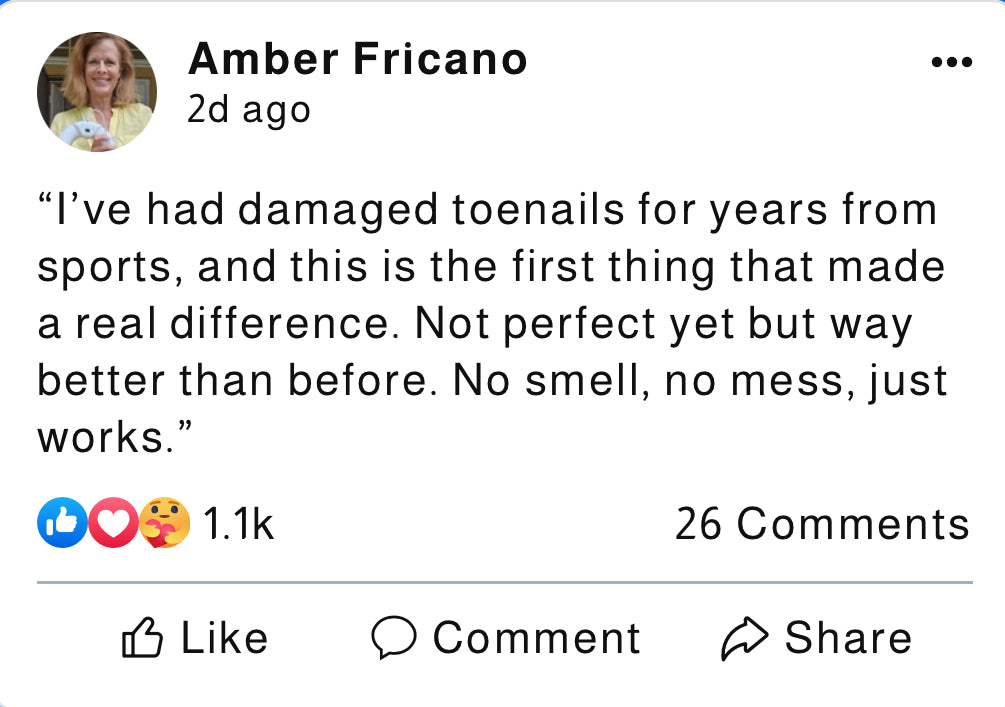Click the Share button text
1005x707 pixels.
point(849,638)
